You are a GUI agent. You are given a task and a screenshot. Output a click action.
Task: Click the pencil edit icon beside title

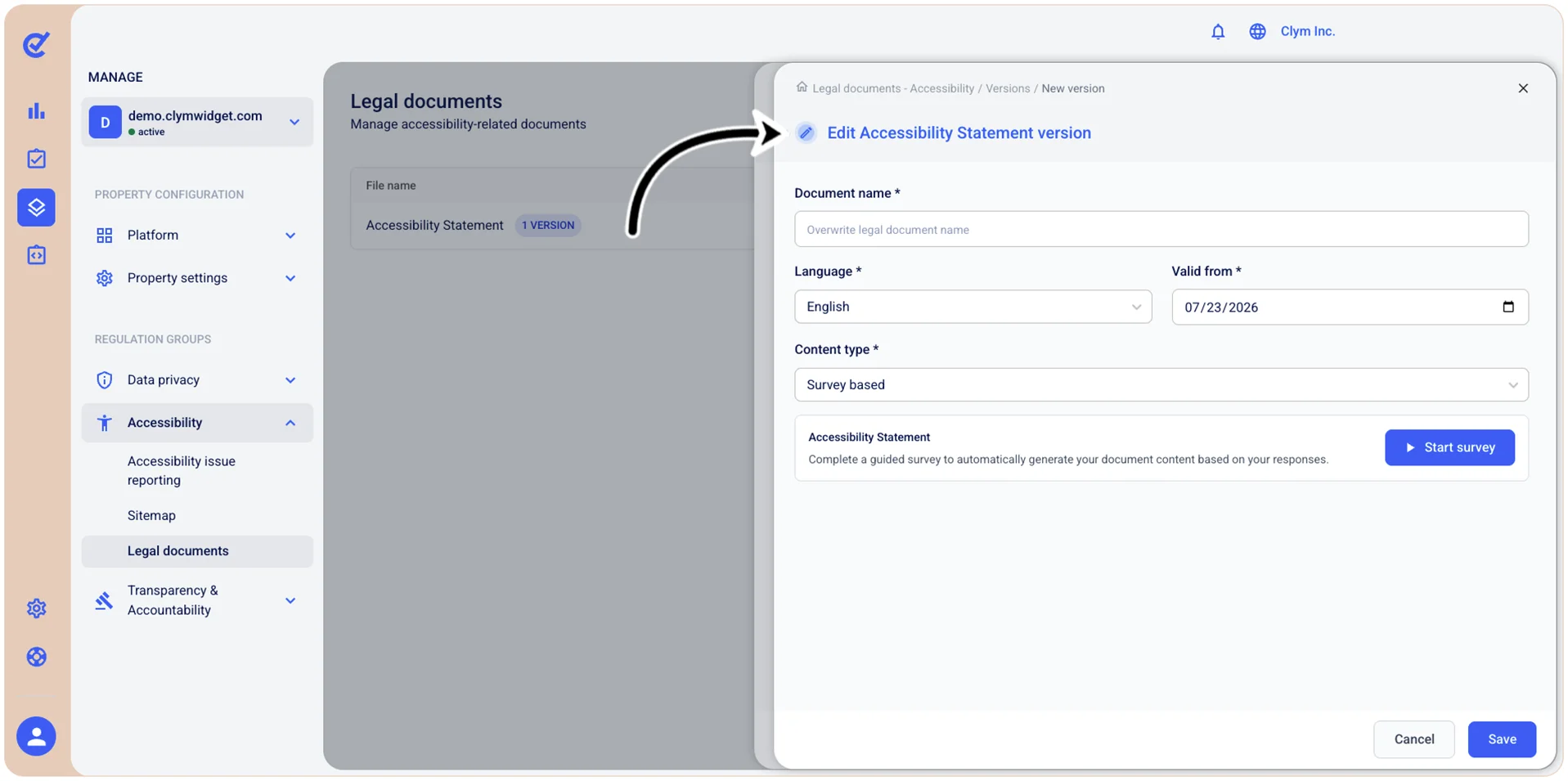click(806, 132)
